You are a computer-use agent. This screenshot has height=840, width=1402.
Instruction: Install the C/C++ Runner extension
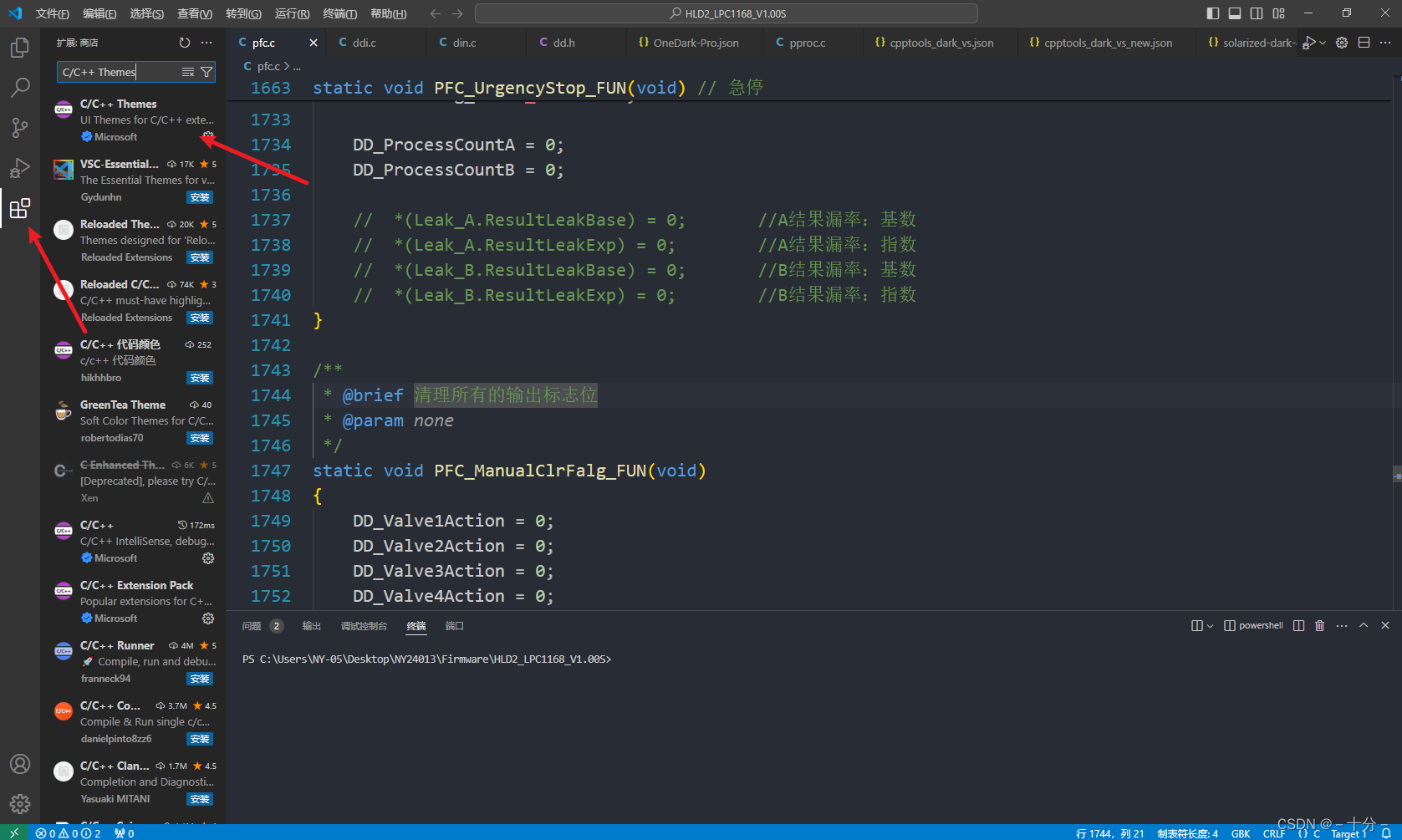coord(200,679)
